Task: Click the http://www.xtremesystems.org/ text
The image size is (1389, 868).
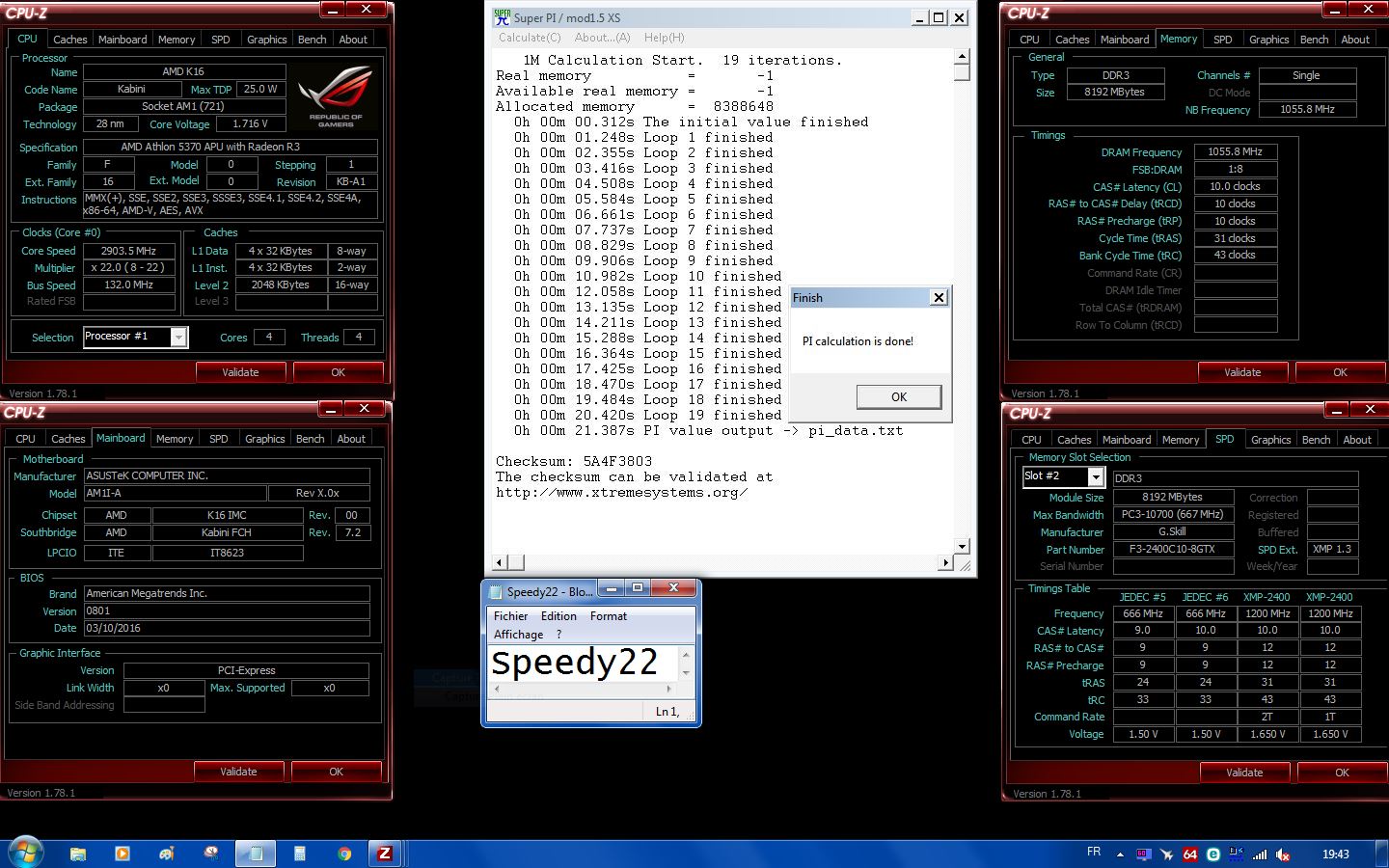Action: 622,492
